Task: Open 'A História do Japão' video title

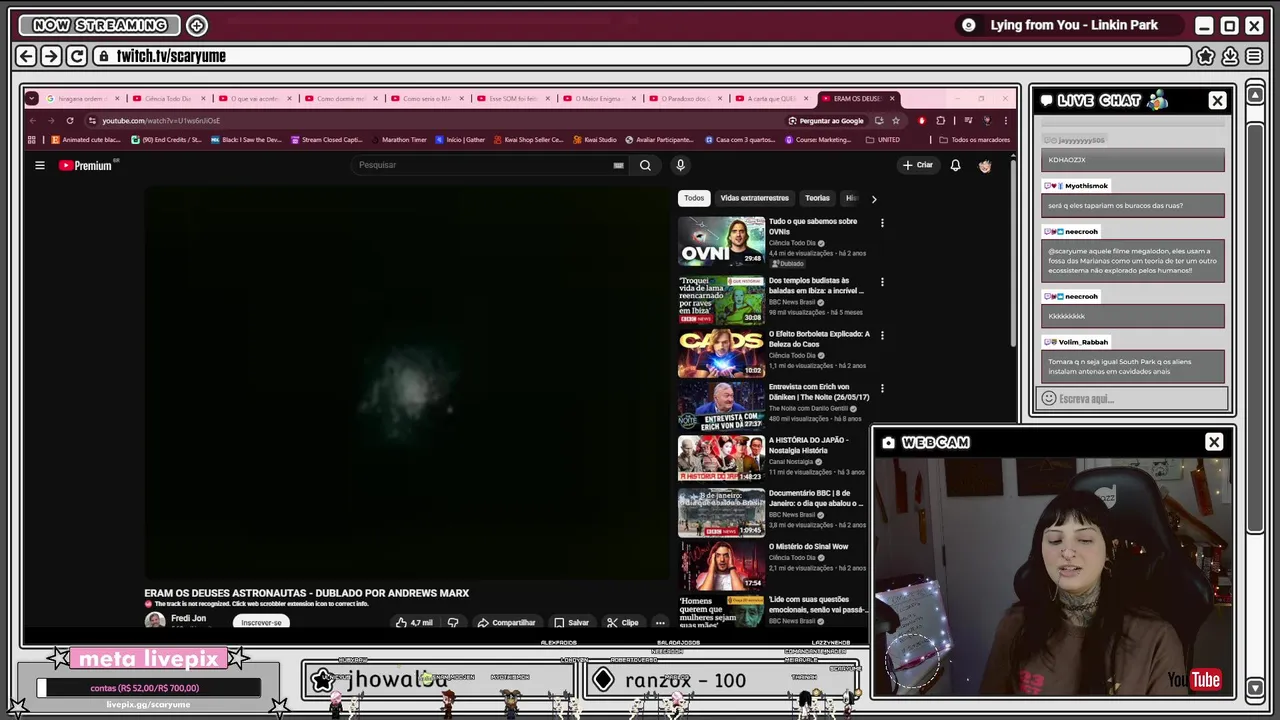Action: (808, 445)
